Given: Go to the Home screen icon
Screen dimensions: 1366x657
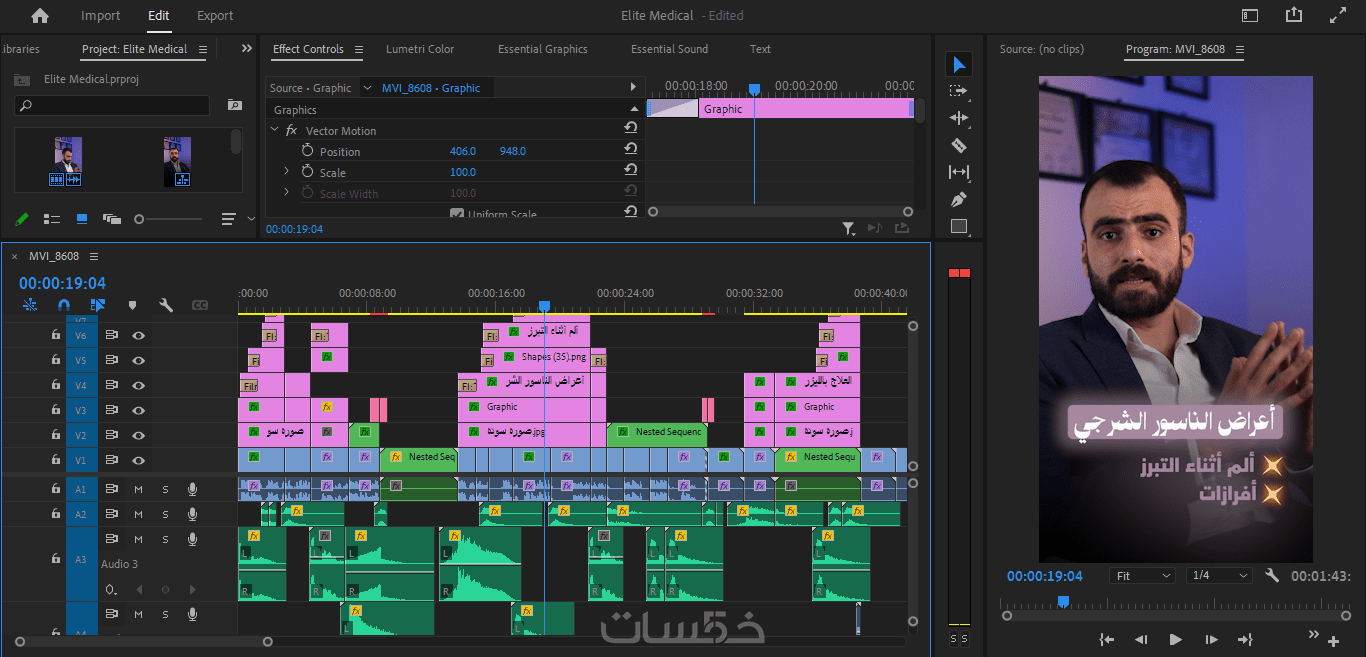Looking at the screenshot, I should coord(40,15).
